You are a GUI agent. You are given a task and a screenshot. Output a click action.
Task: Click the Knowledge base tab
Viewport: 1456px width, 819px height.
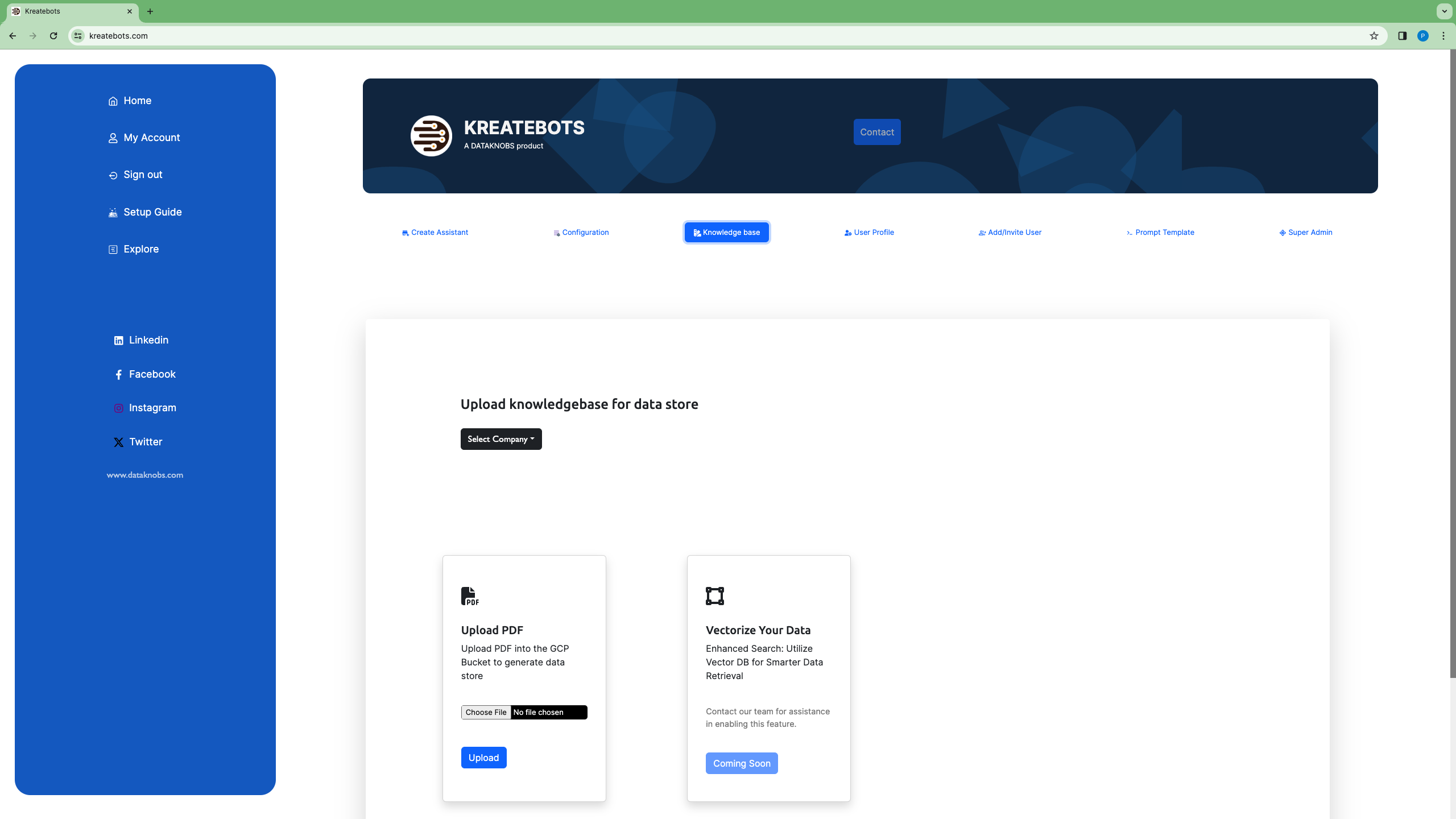[x=726, y=232]
